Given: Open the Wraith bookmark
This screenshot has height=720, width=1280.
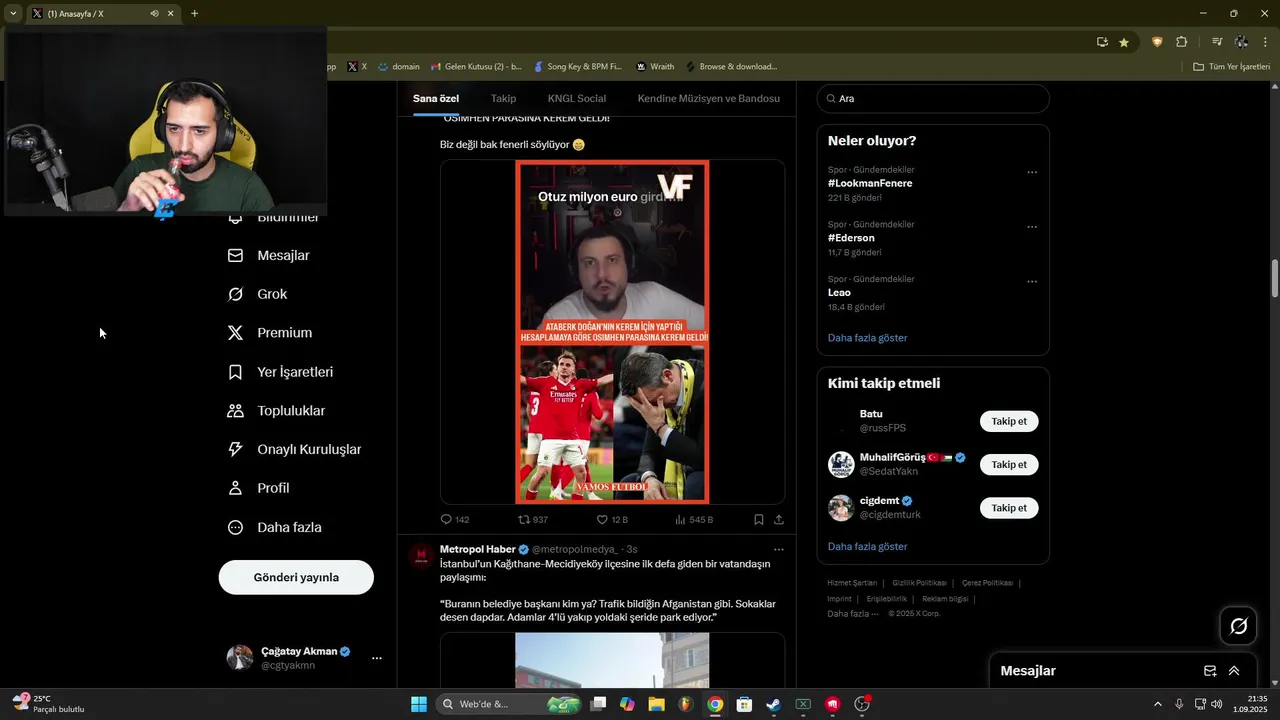Looking at the screenshot, I should pos(655,67).
